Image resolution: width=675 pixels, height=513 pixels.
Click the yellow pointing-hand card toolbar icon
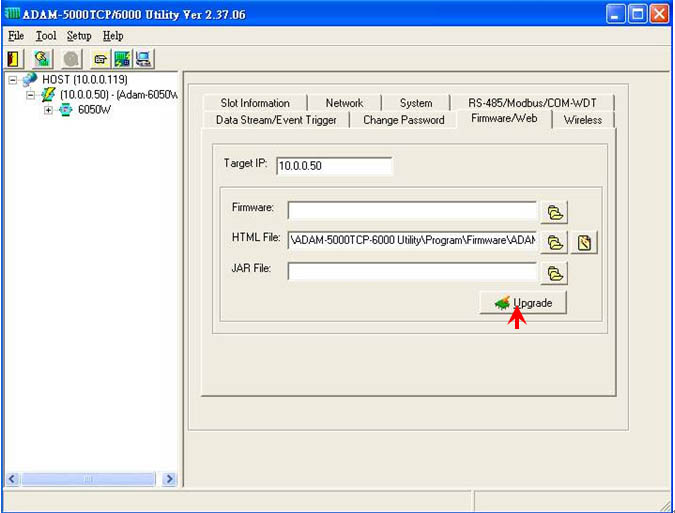tap(100, 59)
